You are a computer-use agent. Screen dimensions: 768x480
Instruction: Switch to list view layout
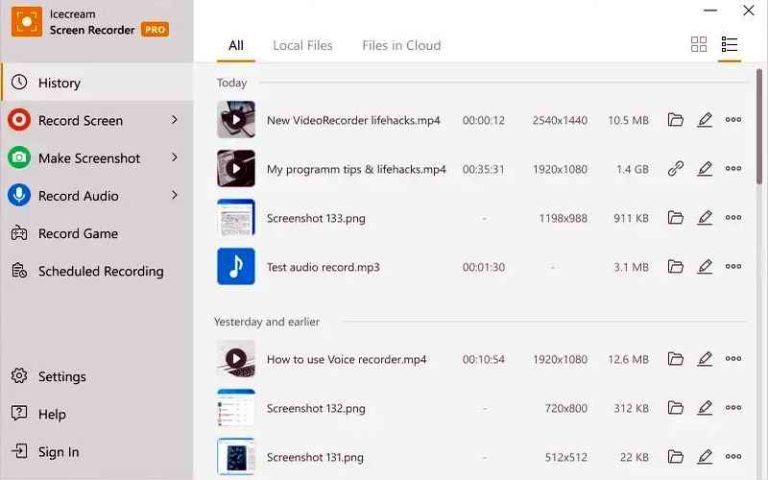point(729,45)
